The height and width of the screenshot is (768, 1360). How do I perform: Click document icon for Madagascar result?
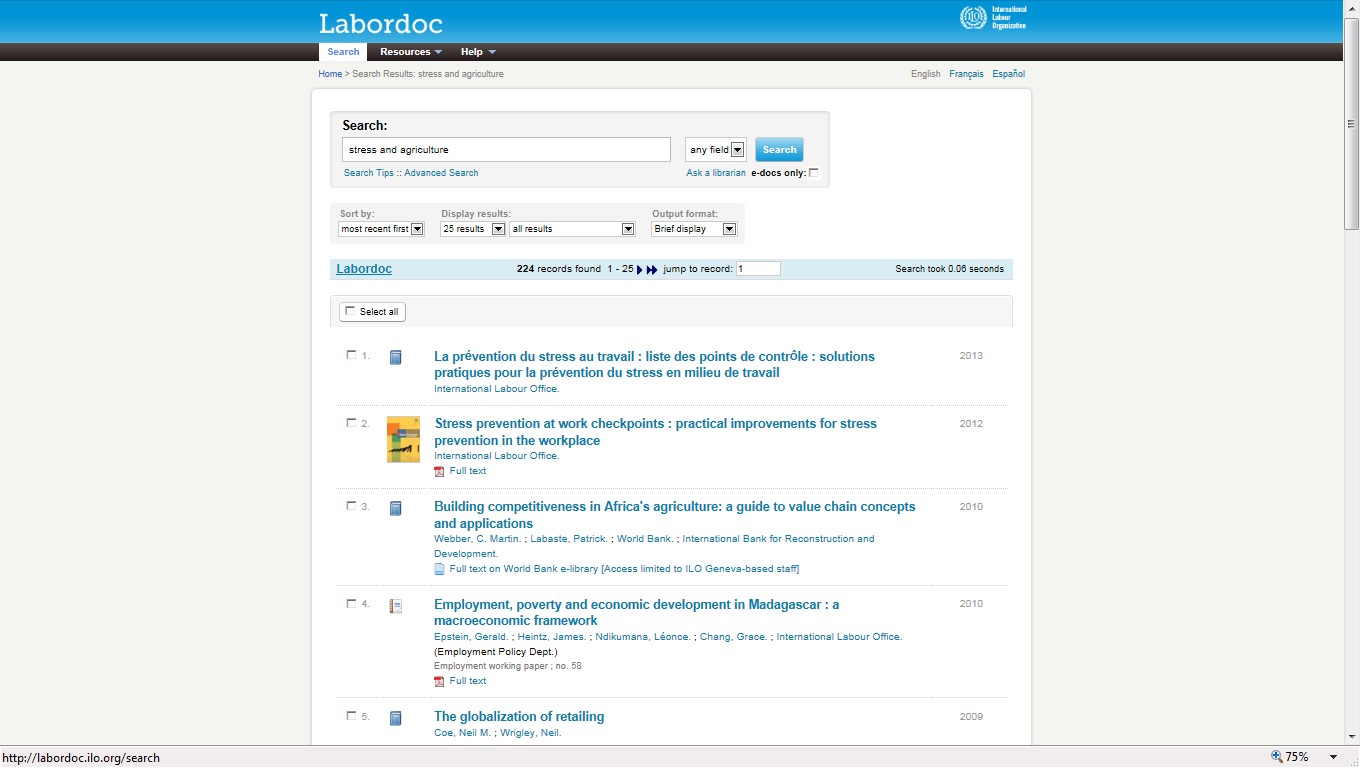click(x=395, y=606)
